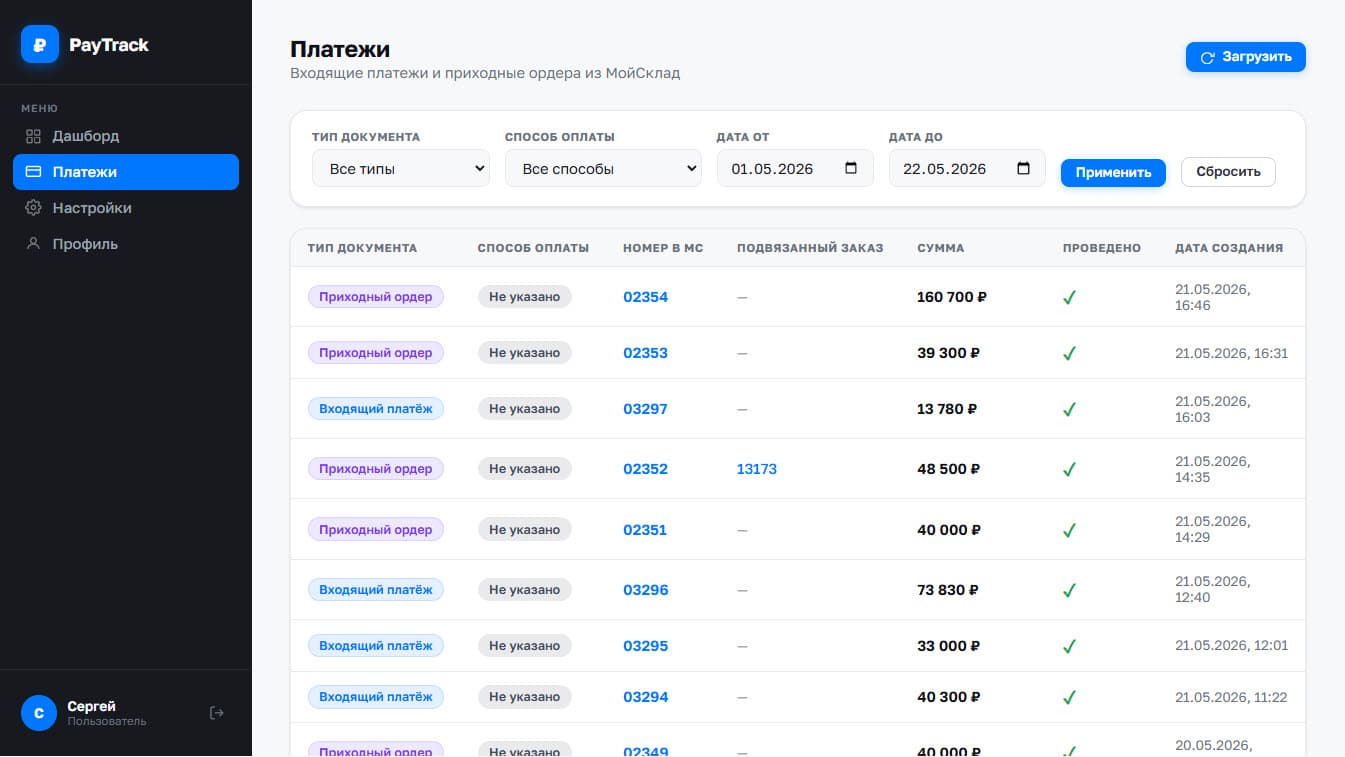Image resolution: width=1345 pixels, height=757 pixels.
Task: Click the Сергей user avatar circle
Action: pyautogui.click(x=39, y=713)
